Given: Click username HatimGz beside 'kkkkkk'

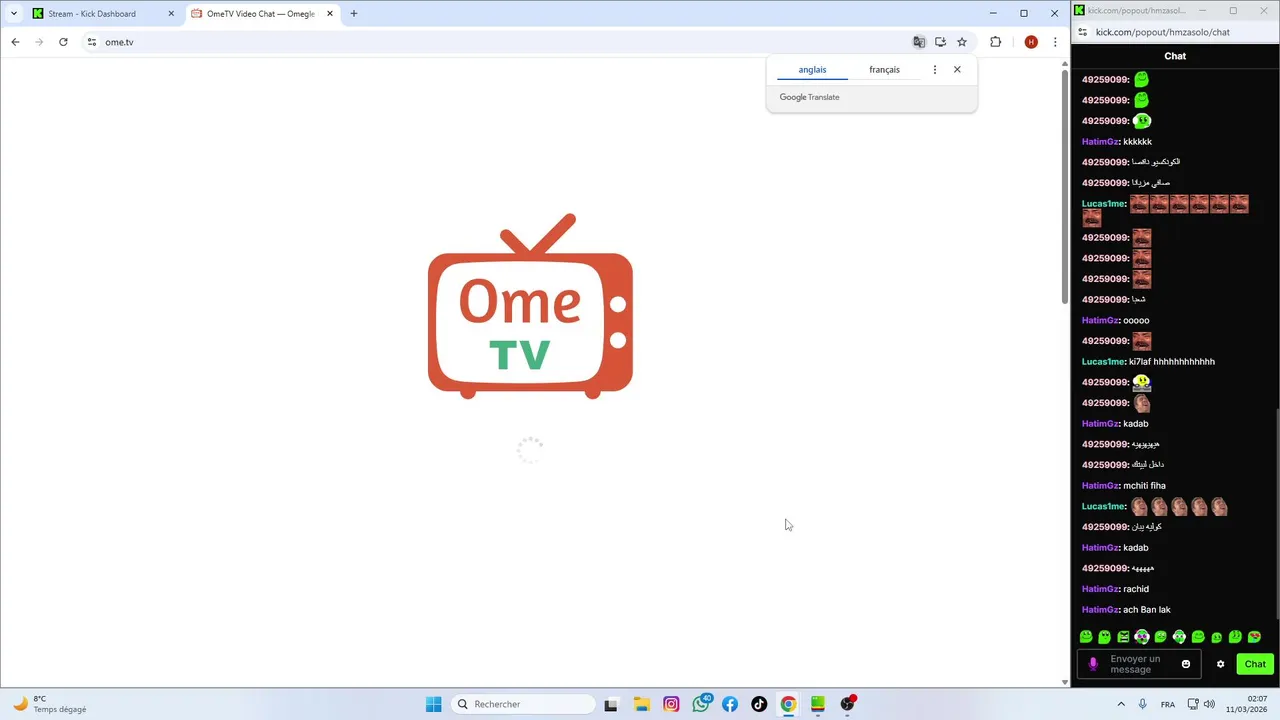Looking at the screenshot, I should pos(1100,142).
